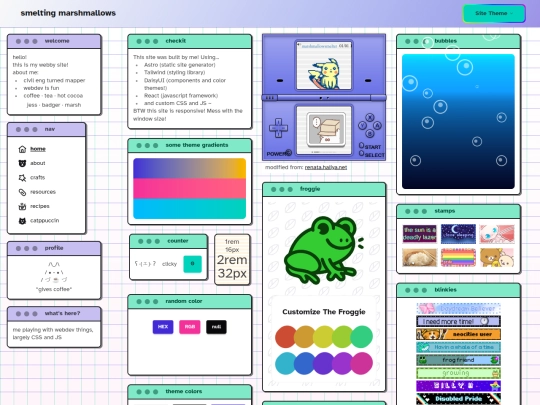This screenshot has width=540, height=405.
Task: Pick the indigo froggie color swatch
Action: coord(324,363)
